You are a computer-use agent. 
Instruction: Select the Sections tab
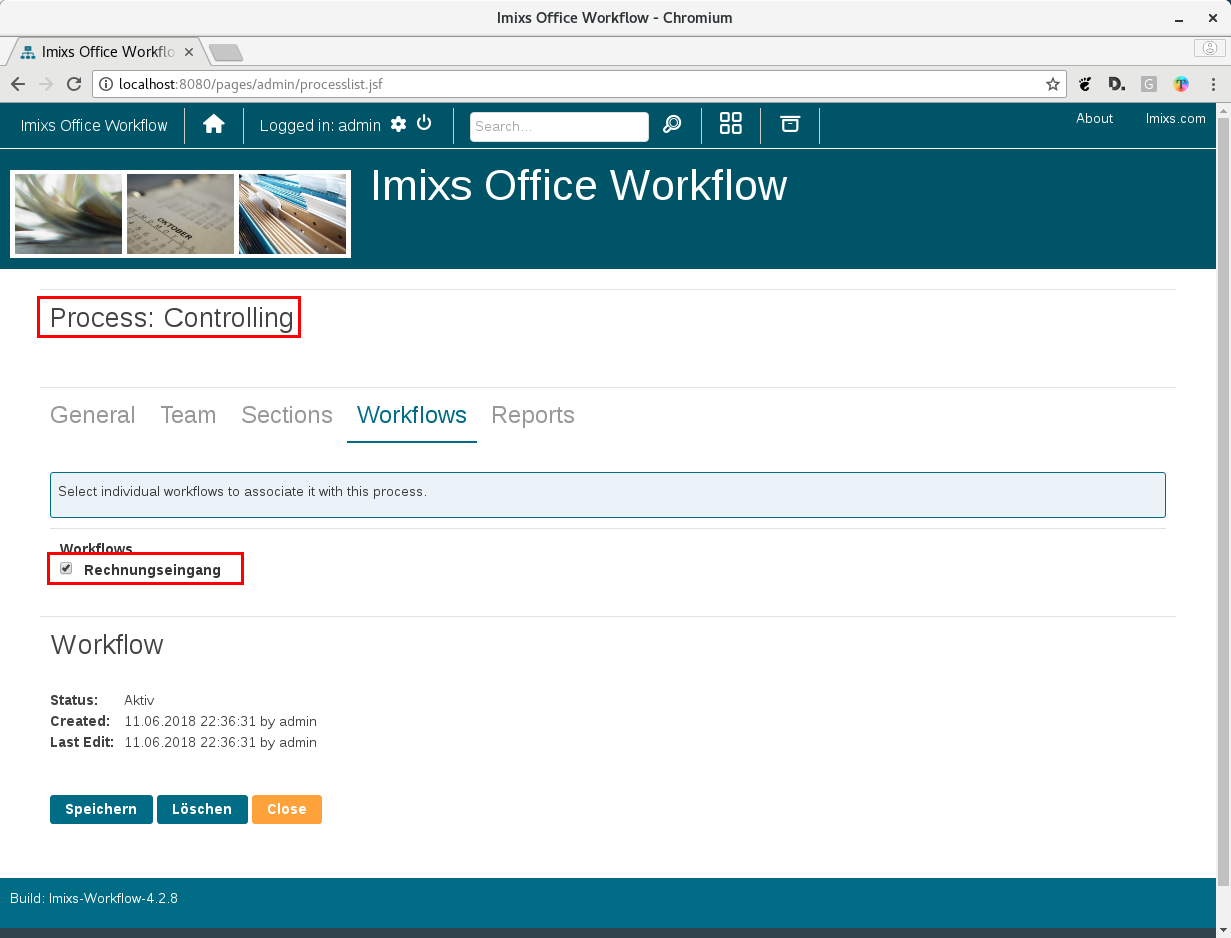click(287, 415)
